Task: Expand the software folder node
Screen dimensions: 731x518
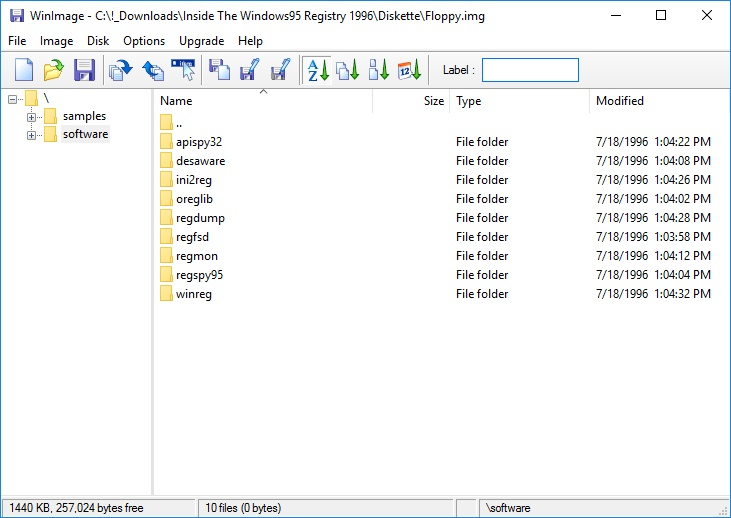Action: point(31,135)
